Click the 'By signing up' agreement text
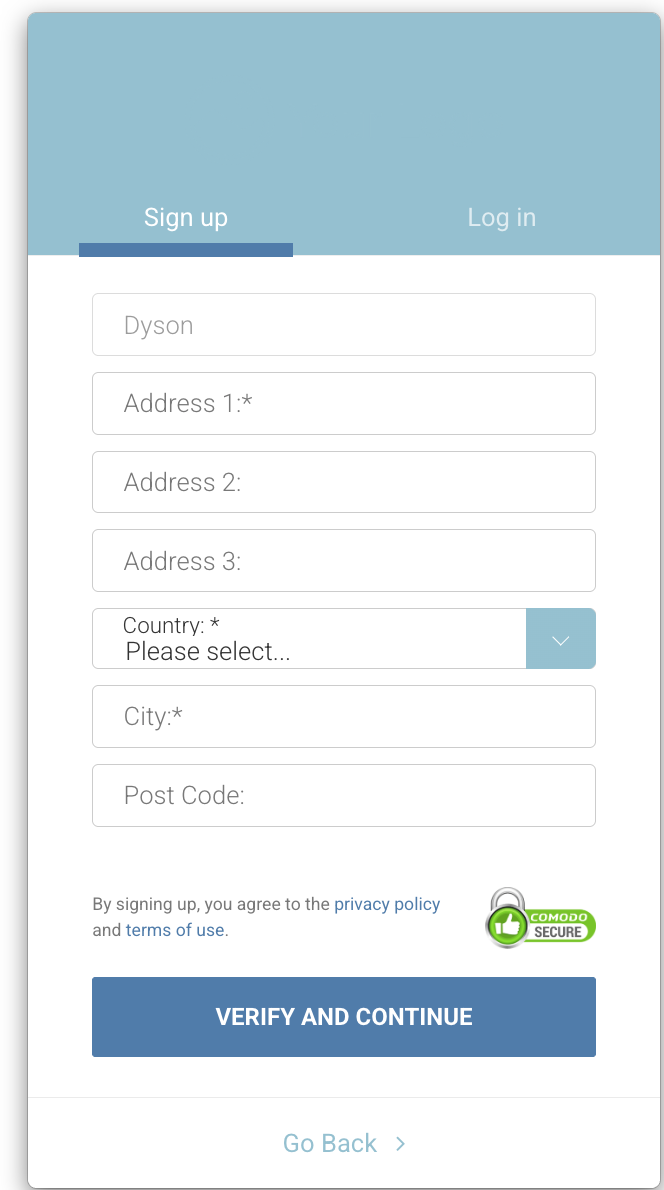664x1190 pixels. coord(212,904)
